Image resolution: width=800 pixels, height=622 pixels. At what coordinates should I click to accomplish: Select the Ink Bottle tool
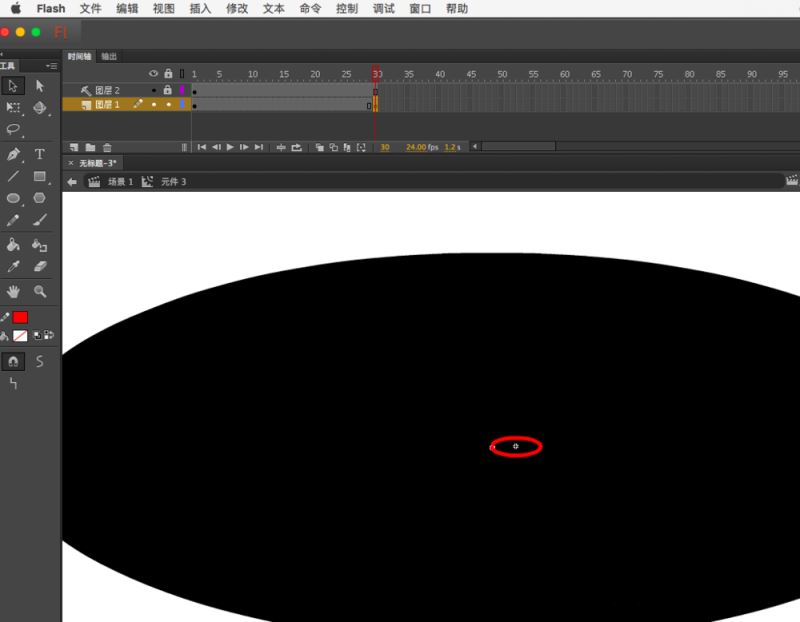click(x=39, y=245)
